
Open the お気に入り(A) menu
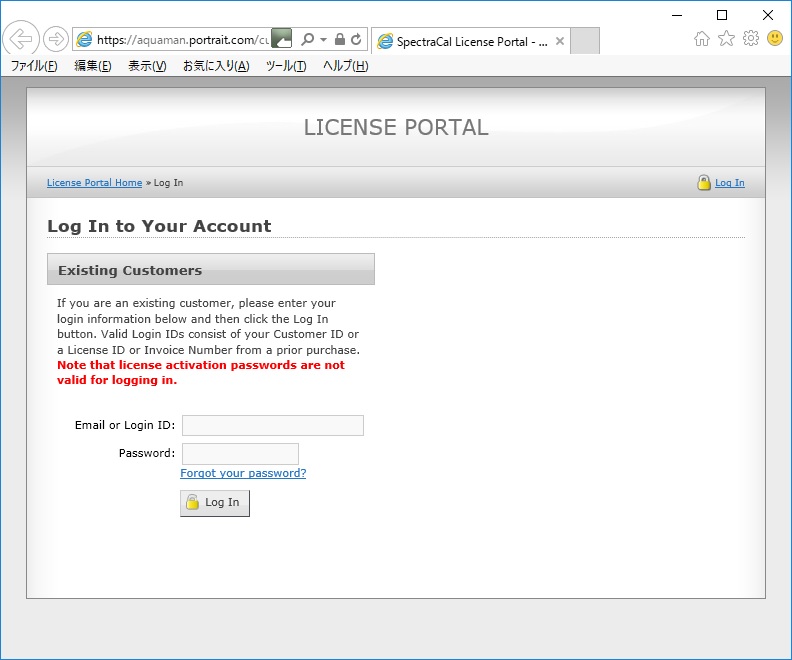pyautogui.click(x=216, y=66)
